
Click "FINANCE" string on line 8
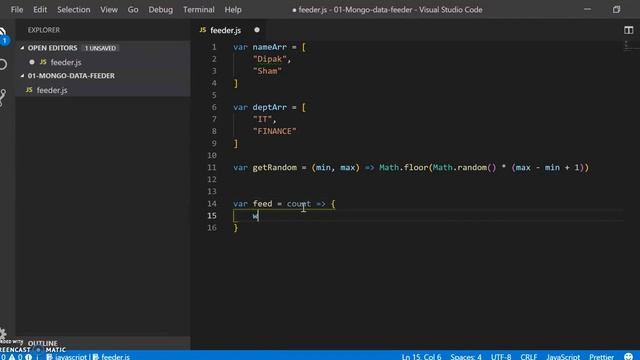pos(275,131)
